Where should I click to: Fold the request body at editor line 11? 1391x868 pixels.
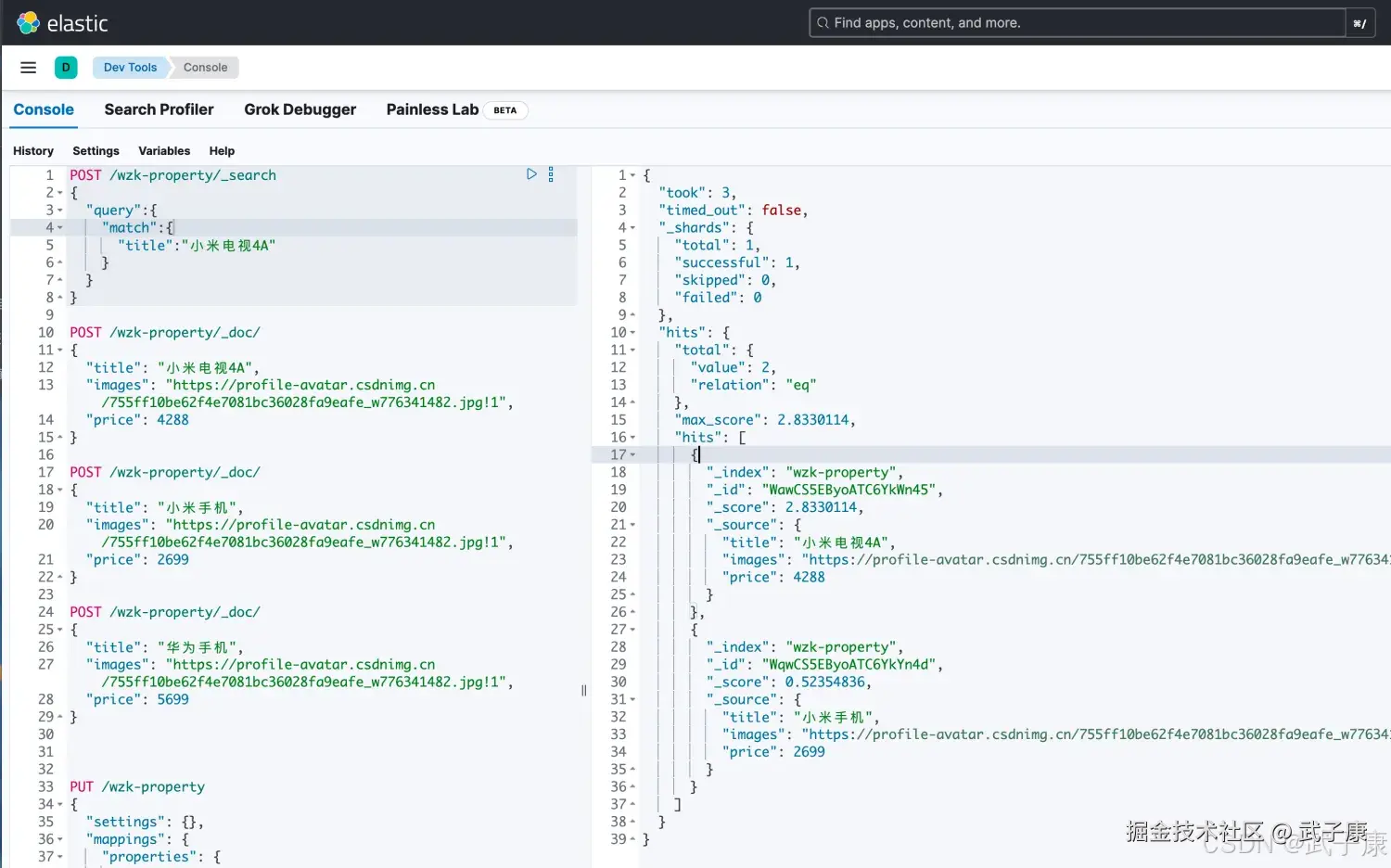(x=61, y=351)
